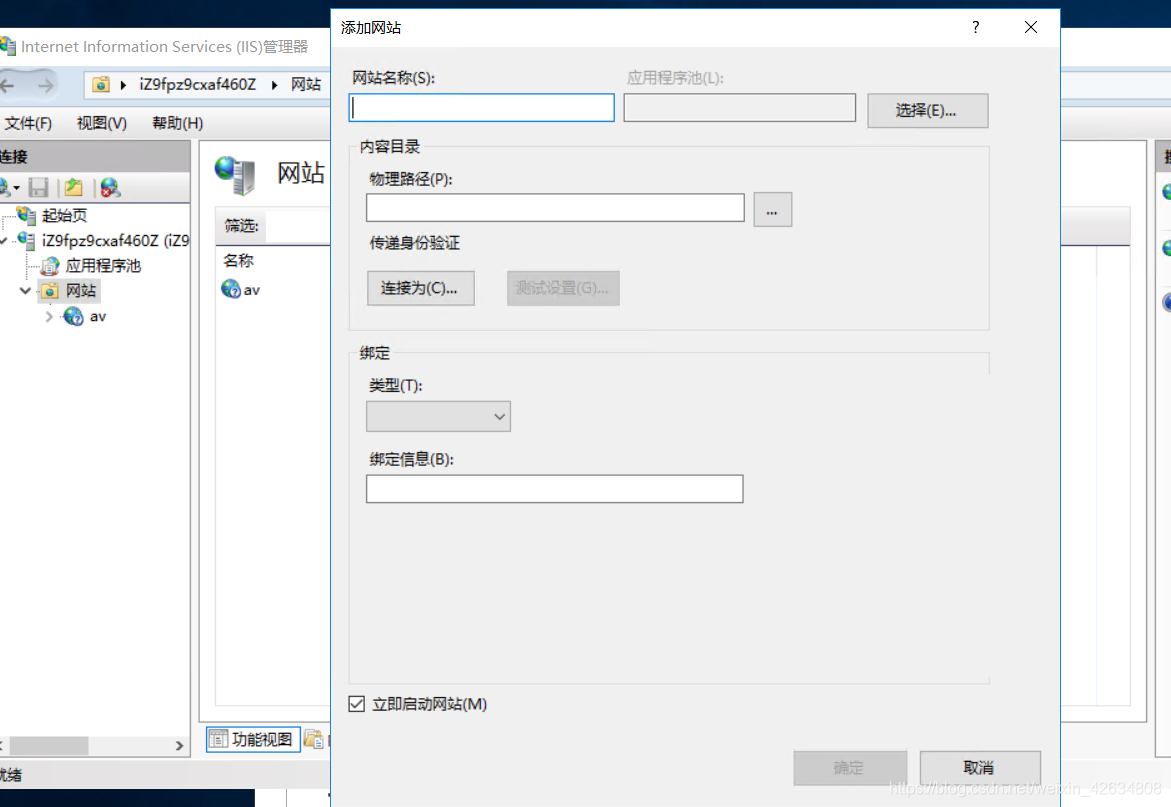
Task: Click iZ9fpz9cxaf460Z in the address breadcrumb
Action: coord(198,84)
